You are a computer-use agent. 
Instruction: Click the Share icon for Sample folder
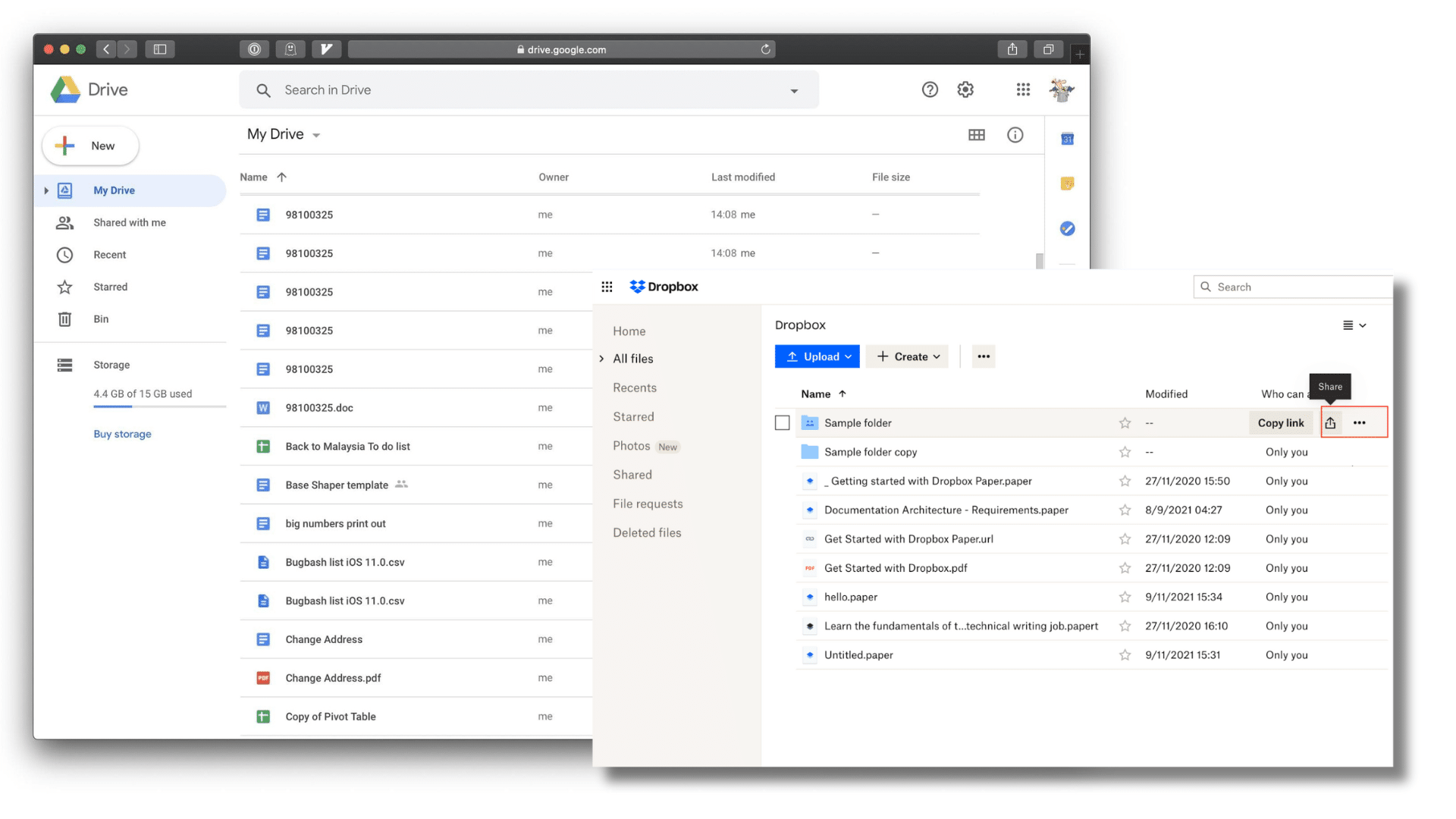(x=1331, y=422)
